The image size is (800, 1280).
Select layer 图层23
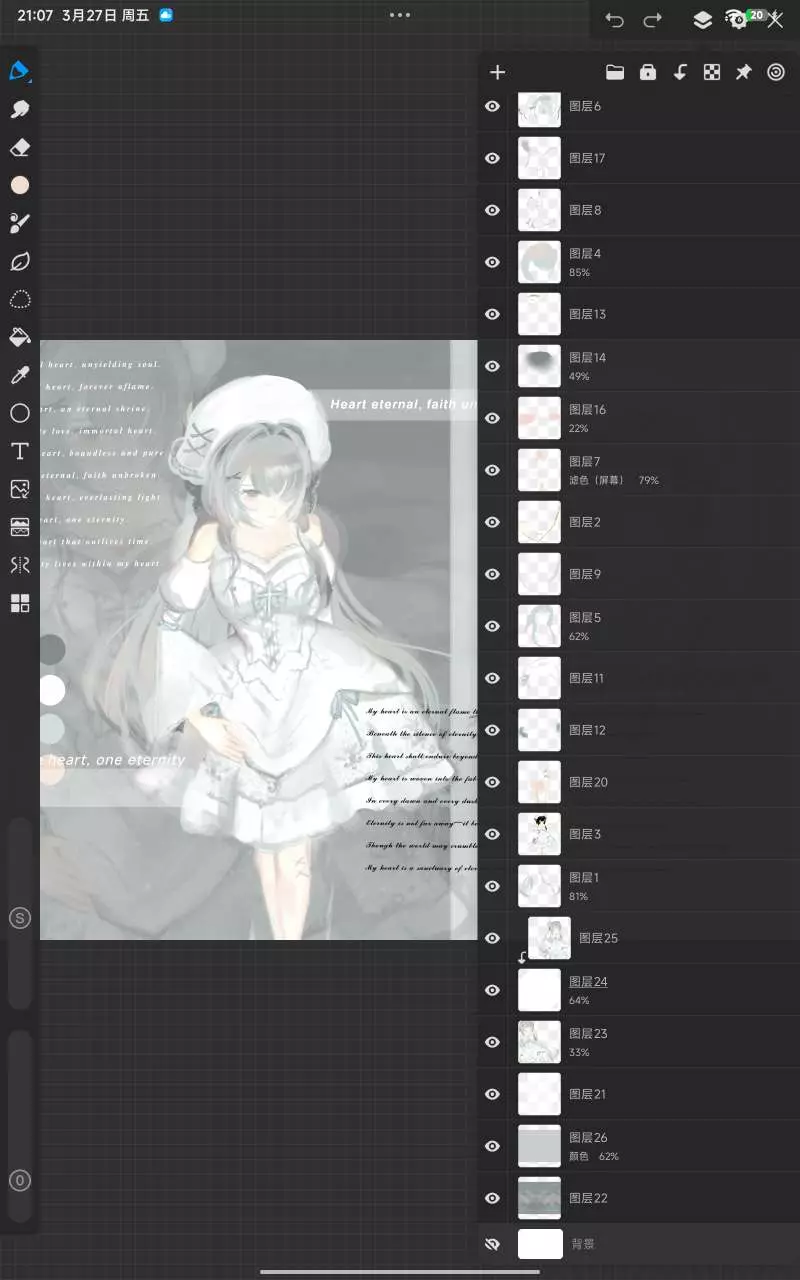tap(639, 1042)
